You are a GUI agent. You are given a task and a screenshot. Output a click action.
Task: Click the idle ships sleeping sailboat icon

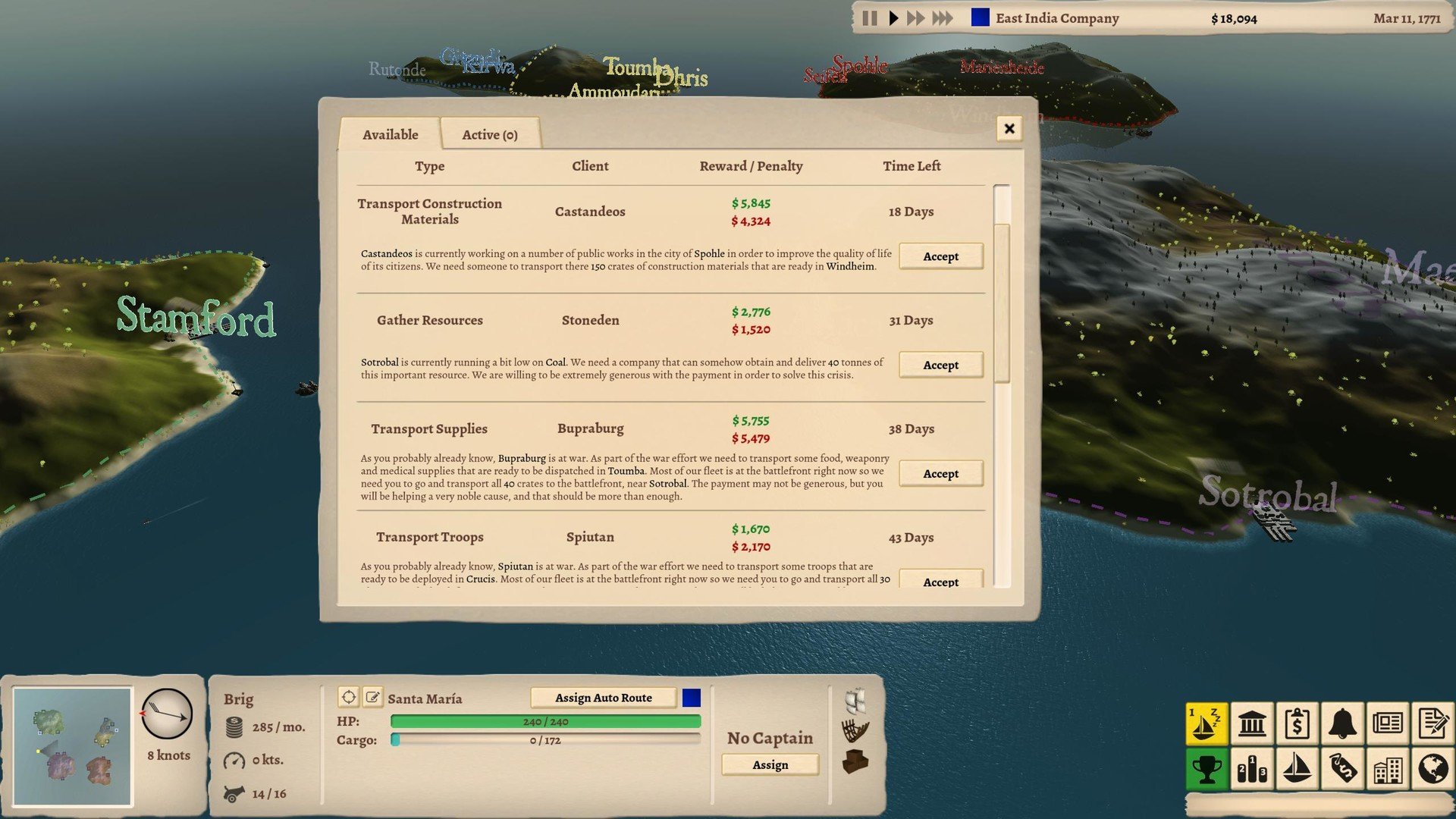[1205, 723]
